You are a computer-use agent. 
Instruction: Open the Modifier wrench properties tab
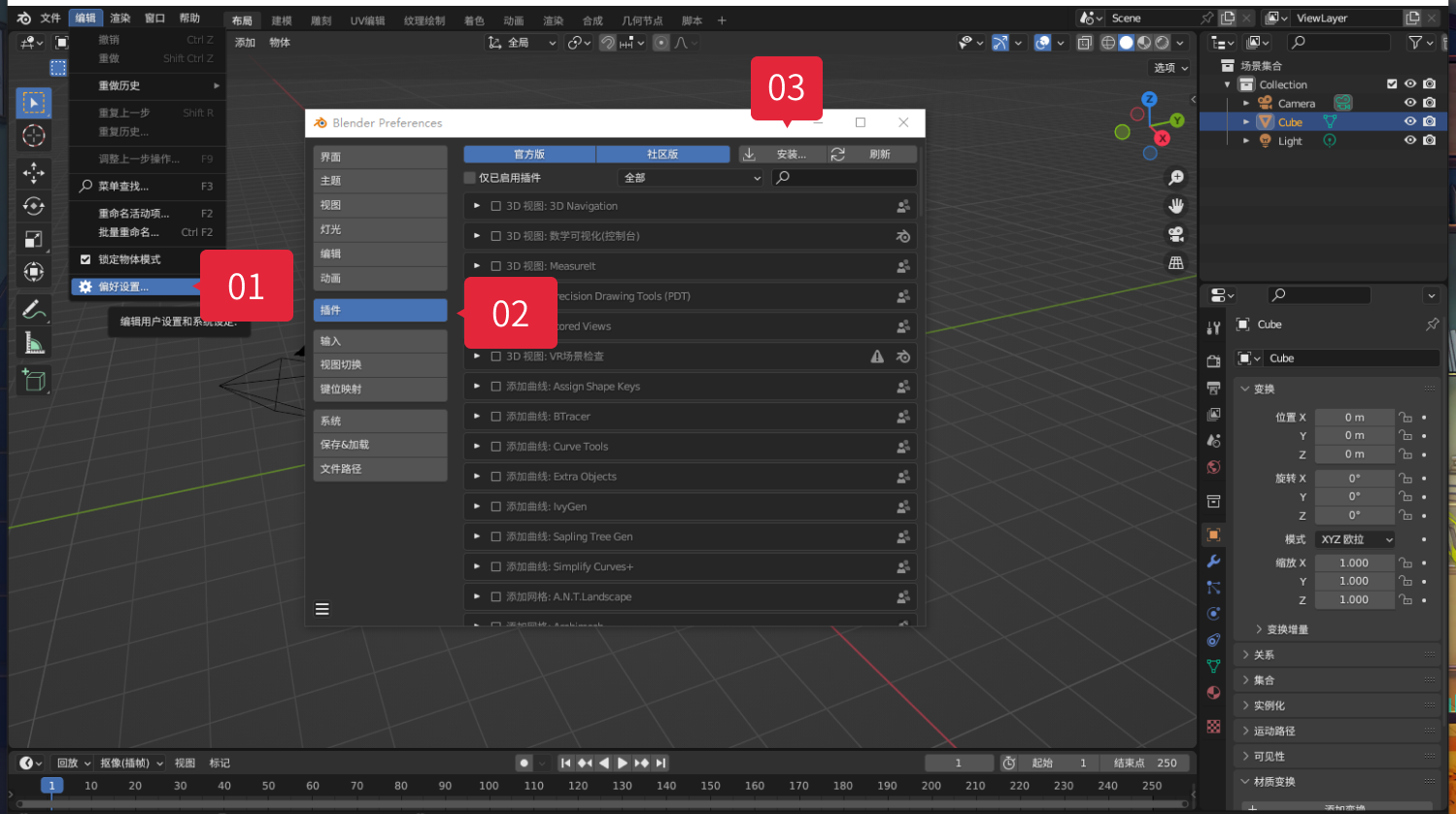coord(1213,561)
